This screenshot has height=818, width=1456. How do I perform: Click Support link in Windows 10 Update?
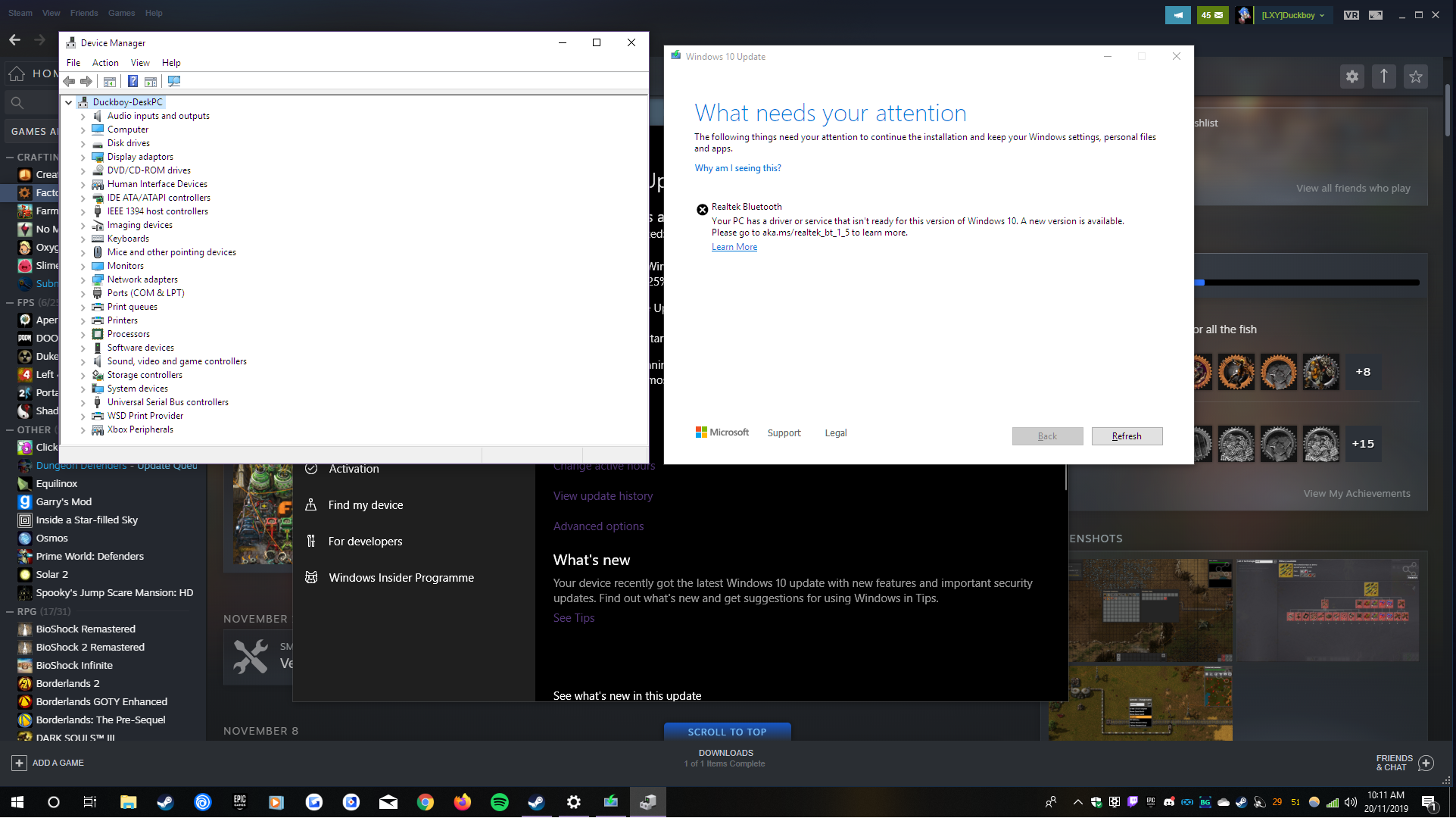pos(784,433)
